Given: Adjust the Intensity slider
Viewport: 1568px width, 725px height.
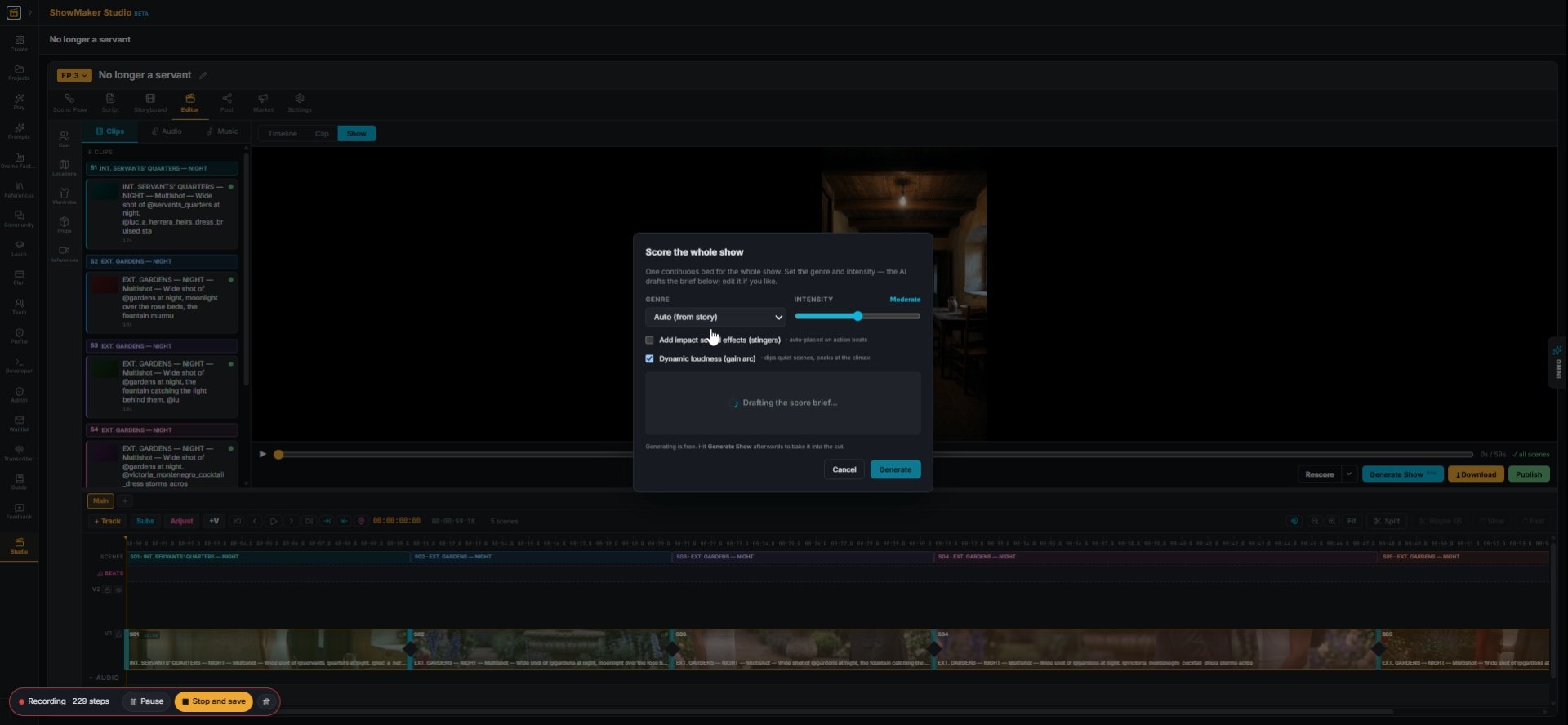Looking at the screenshot, I should [857, 316].
